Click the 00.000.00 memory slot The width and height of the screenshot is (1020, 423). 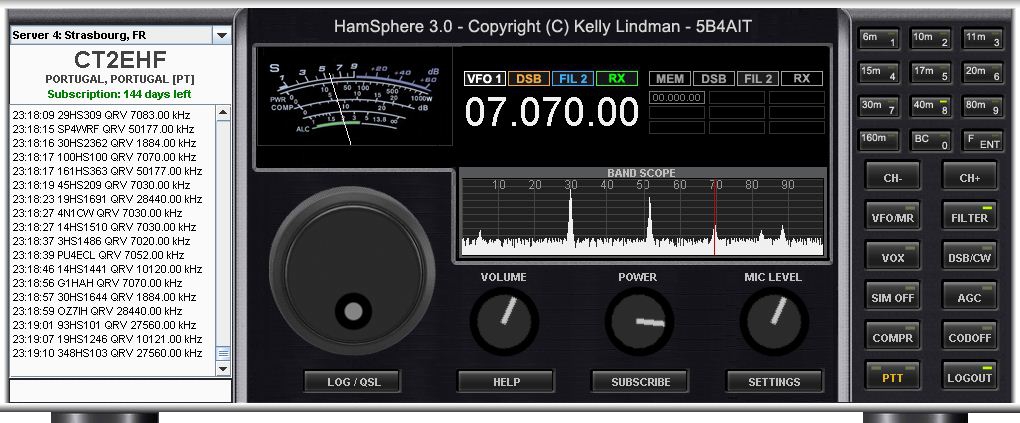point(677,98)
